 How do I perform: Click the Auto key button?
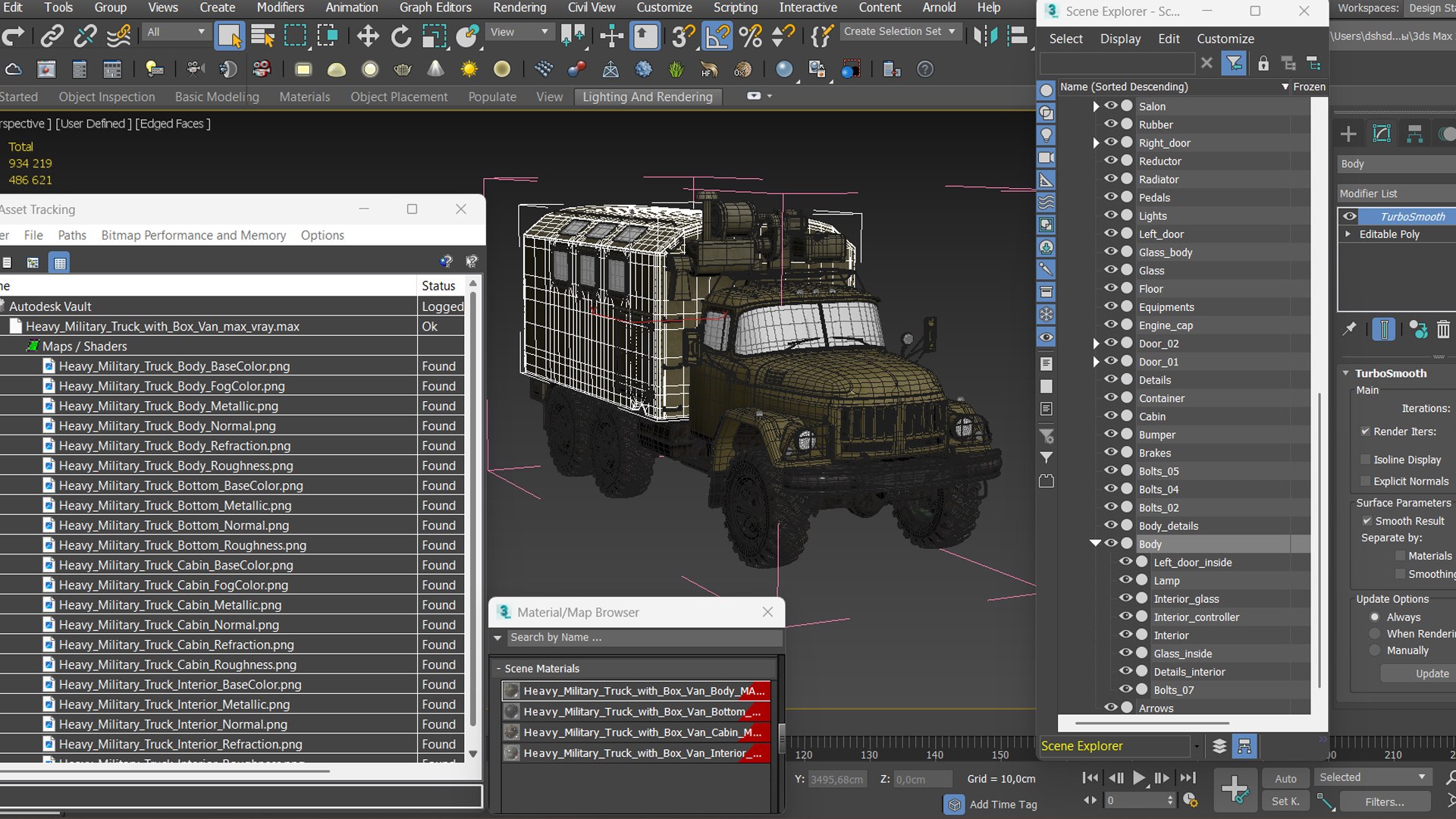1285,778
